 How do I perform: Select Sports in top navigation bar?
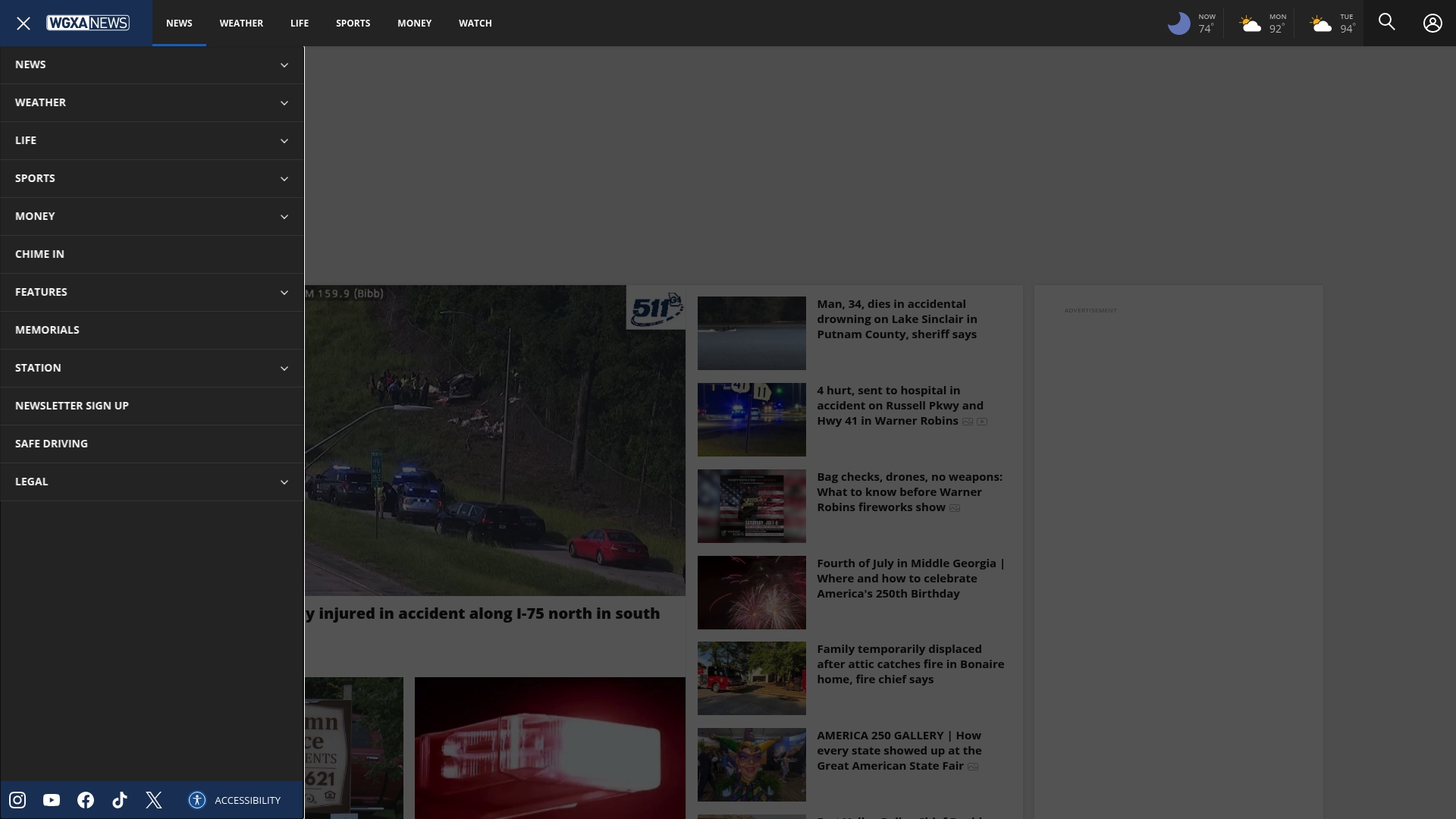click(353, 23)
